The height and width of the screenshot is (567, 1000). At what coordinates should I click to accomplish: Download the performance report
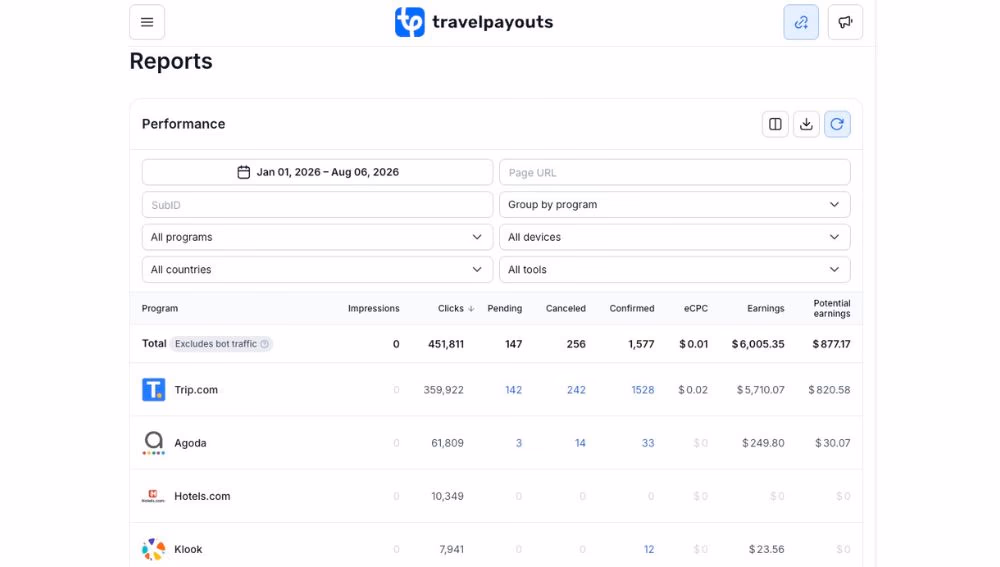pos(806,124)
